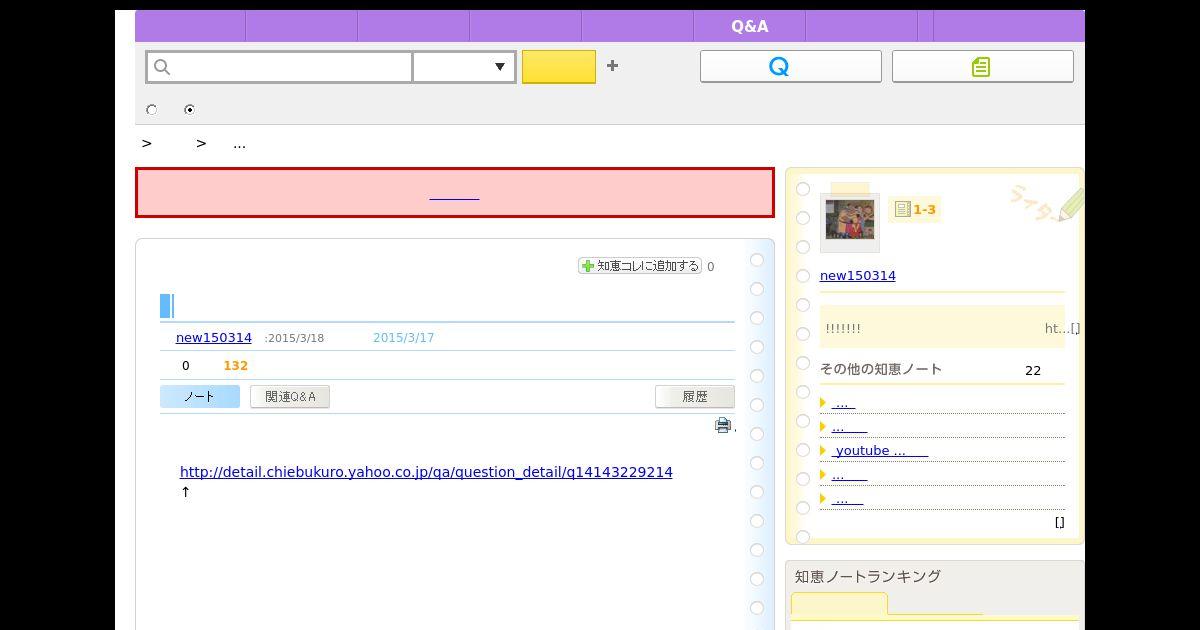The height and width of the screenshot is (630, 1200).
Task: Select the unselected radio button under the search box
Action: click(151, 109)
